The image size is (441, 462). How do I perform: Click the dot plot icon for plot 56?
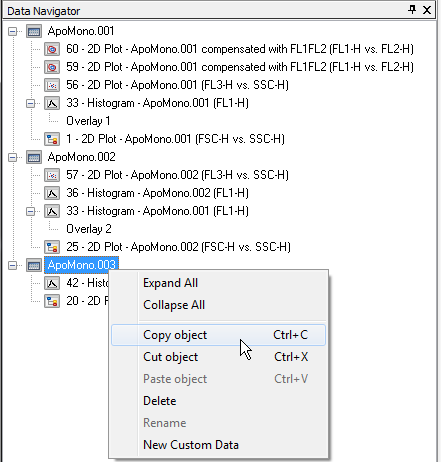(52, 86)
